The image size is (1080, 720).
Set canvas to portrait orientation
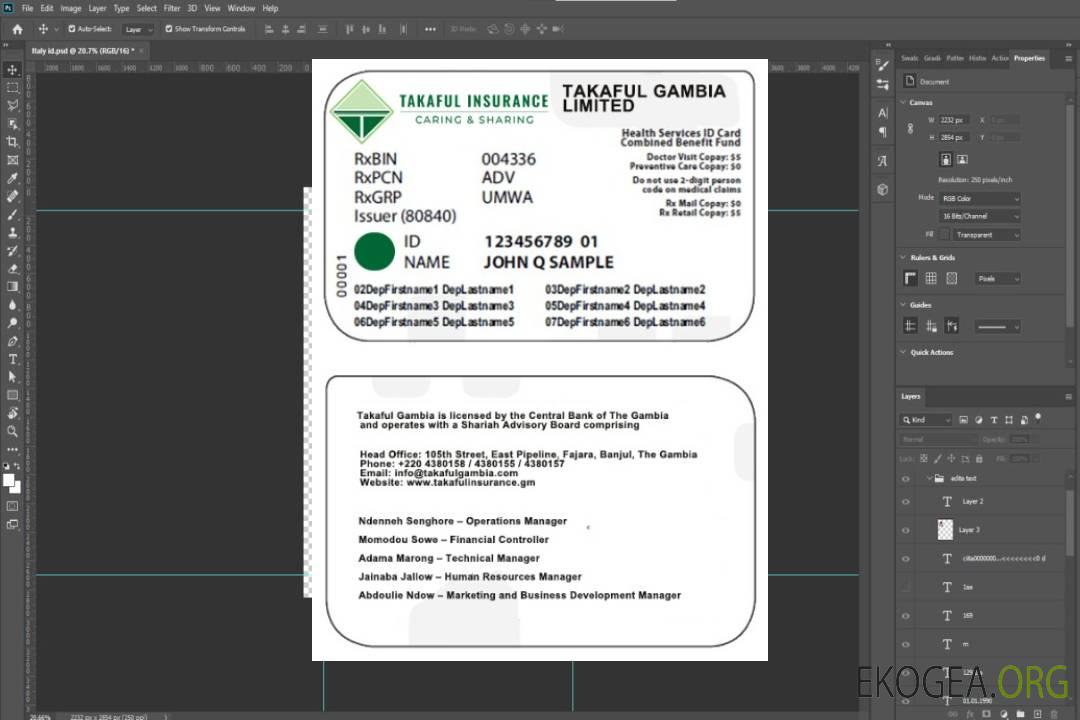(x=946, y=160)
